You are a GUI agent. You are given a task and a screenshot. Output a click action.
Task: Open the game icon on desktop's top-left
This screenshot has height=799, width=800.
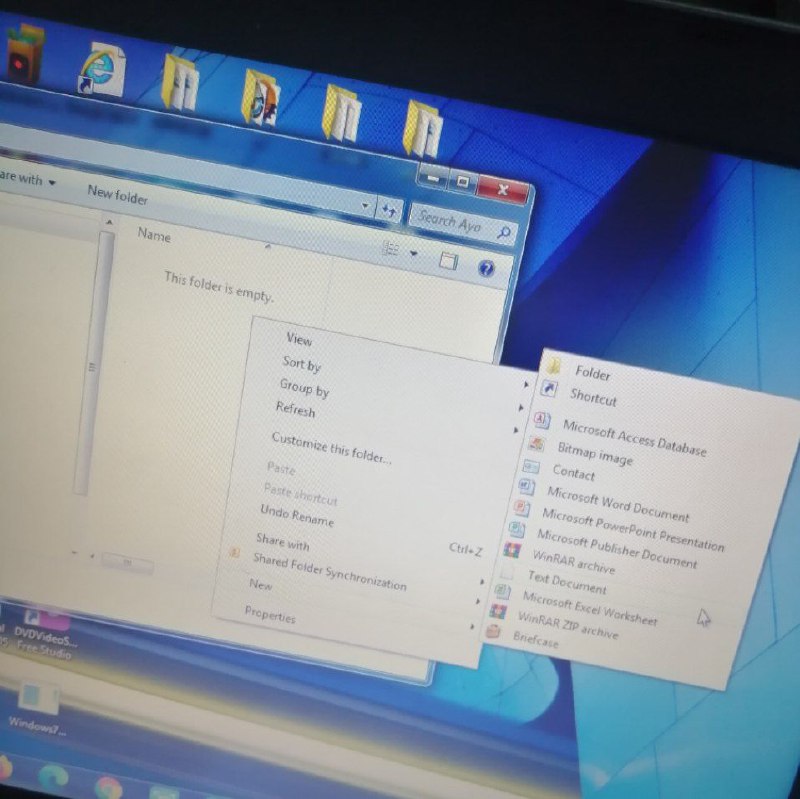[23, 54]
